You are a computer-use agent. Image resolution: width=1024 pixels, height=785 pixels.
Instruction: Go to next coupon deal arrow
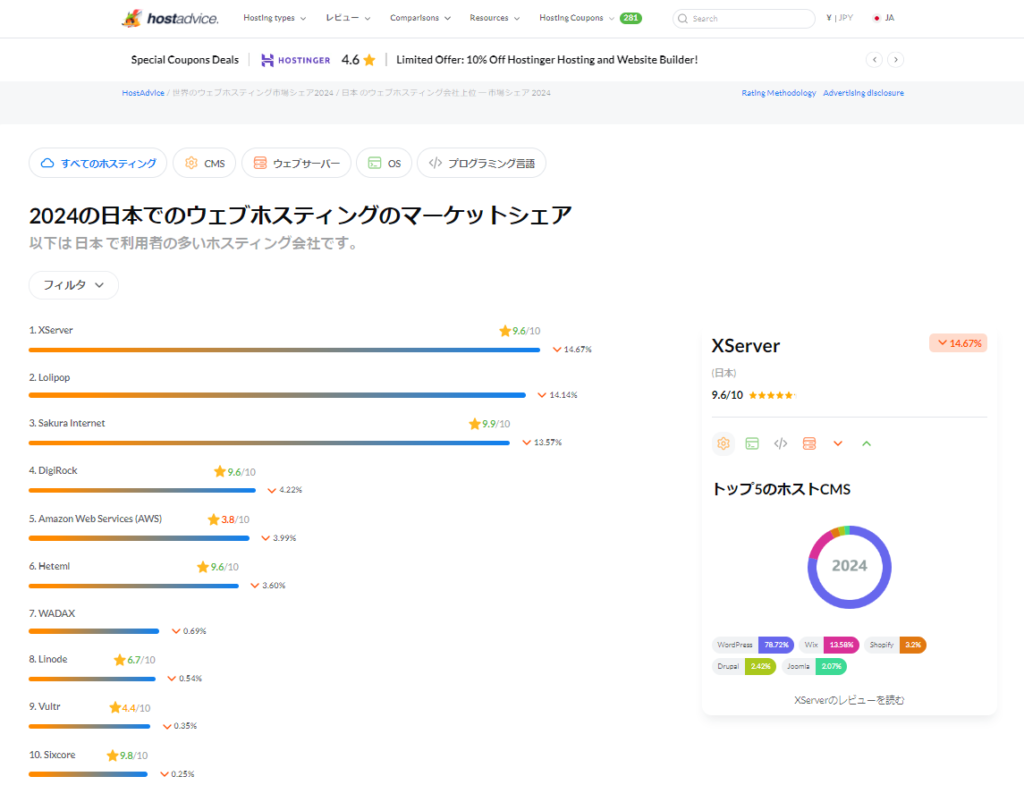pos(896,59)
